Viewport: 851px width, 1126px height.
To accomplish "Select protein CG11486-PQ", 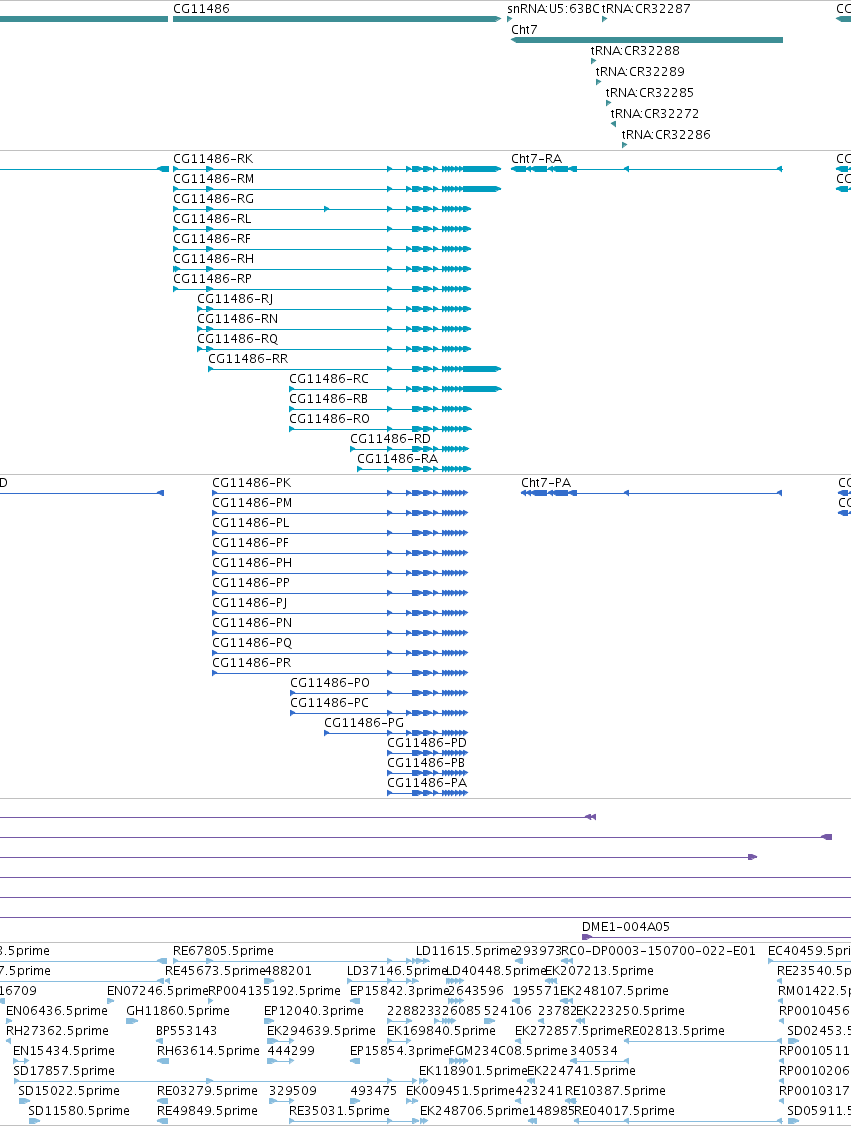I will [252, 643].
